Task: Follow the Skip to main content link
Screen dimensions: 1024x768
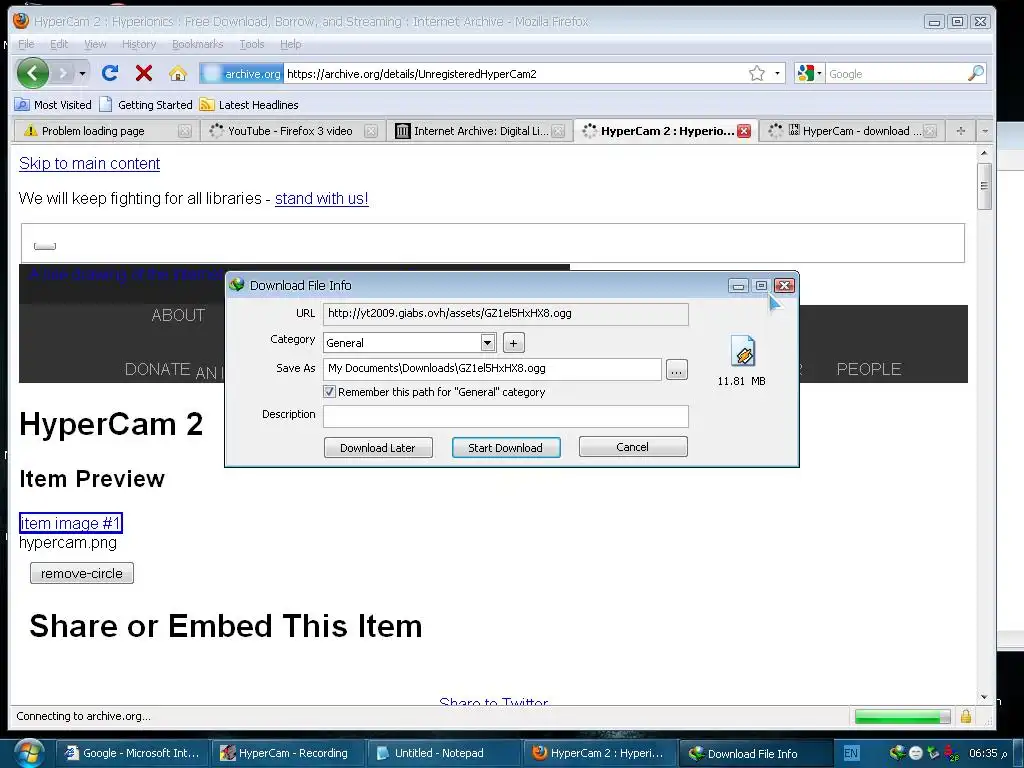Action: coord(89,163)
